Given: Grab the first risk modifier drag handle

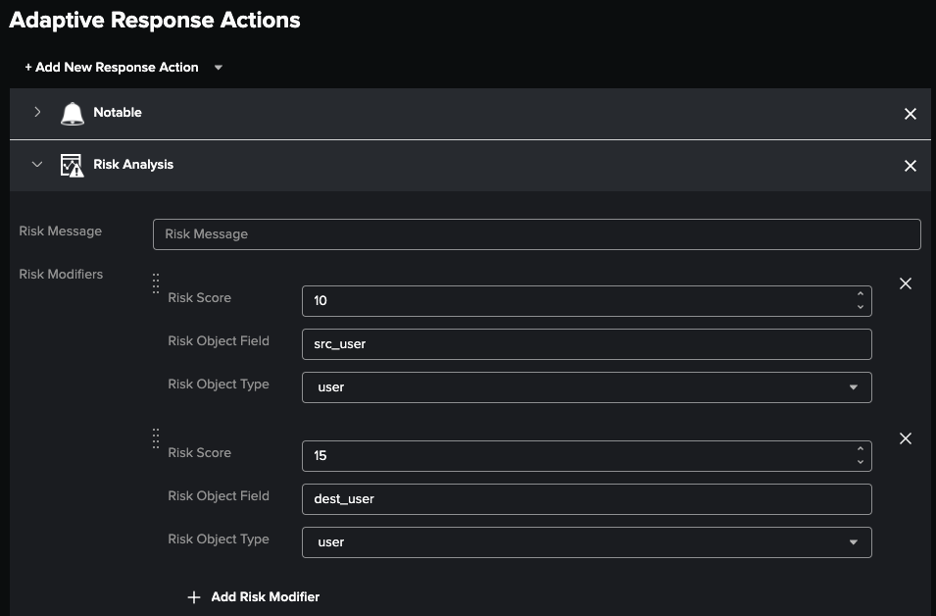Looking at the screenshot, I should tap(156, 284).
